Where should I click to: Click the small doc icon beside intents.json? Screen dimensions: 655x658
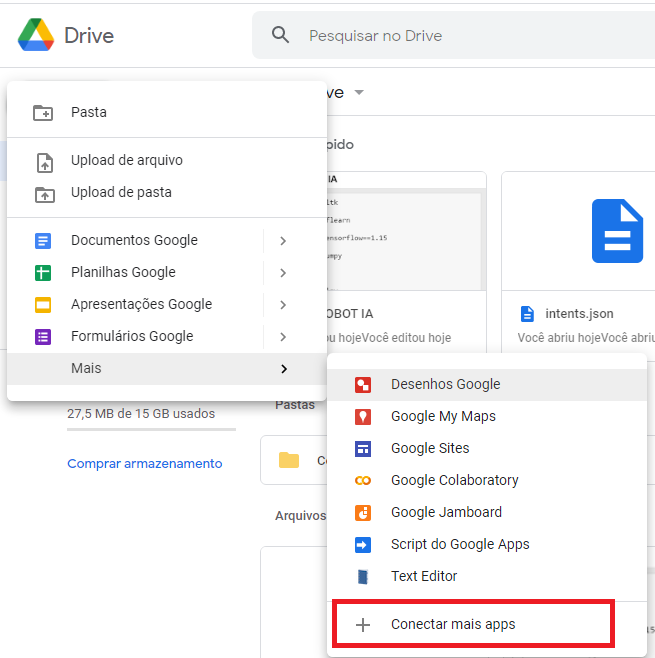pos(527,314)
